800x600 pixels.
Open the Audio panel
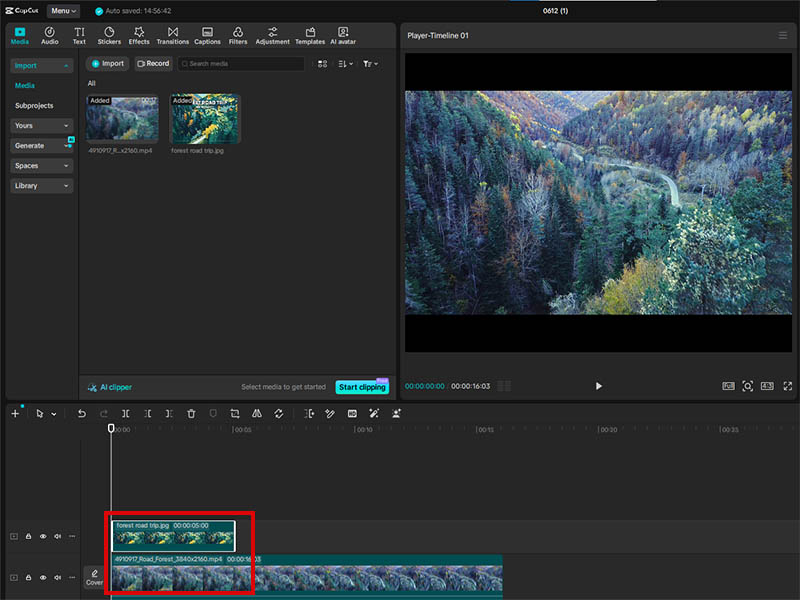49,36
